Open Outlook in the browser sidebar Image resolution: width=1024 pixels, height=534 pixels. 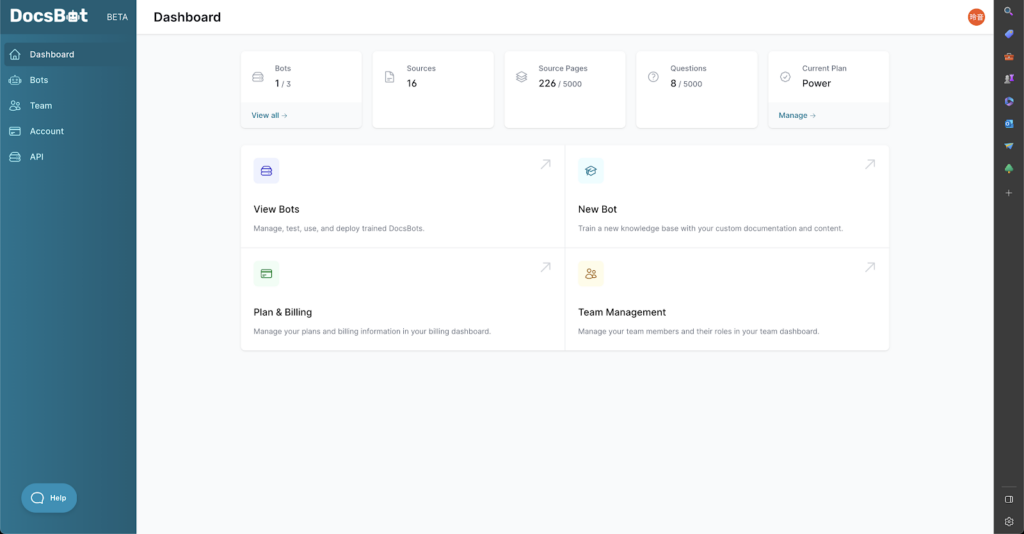1009,123
